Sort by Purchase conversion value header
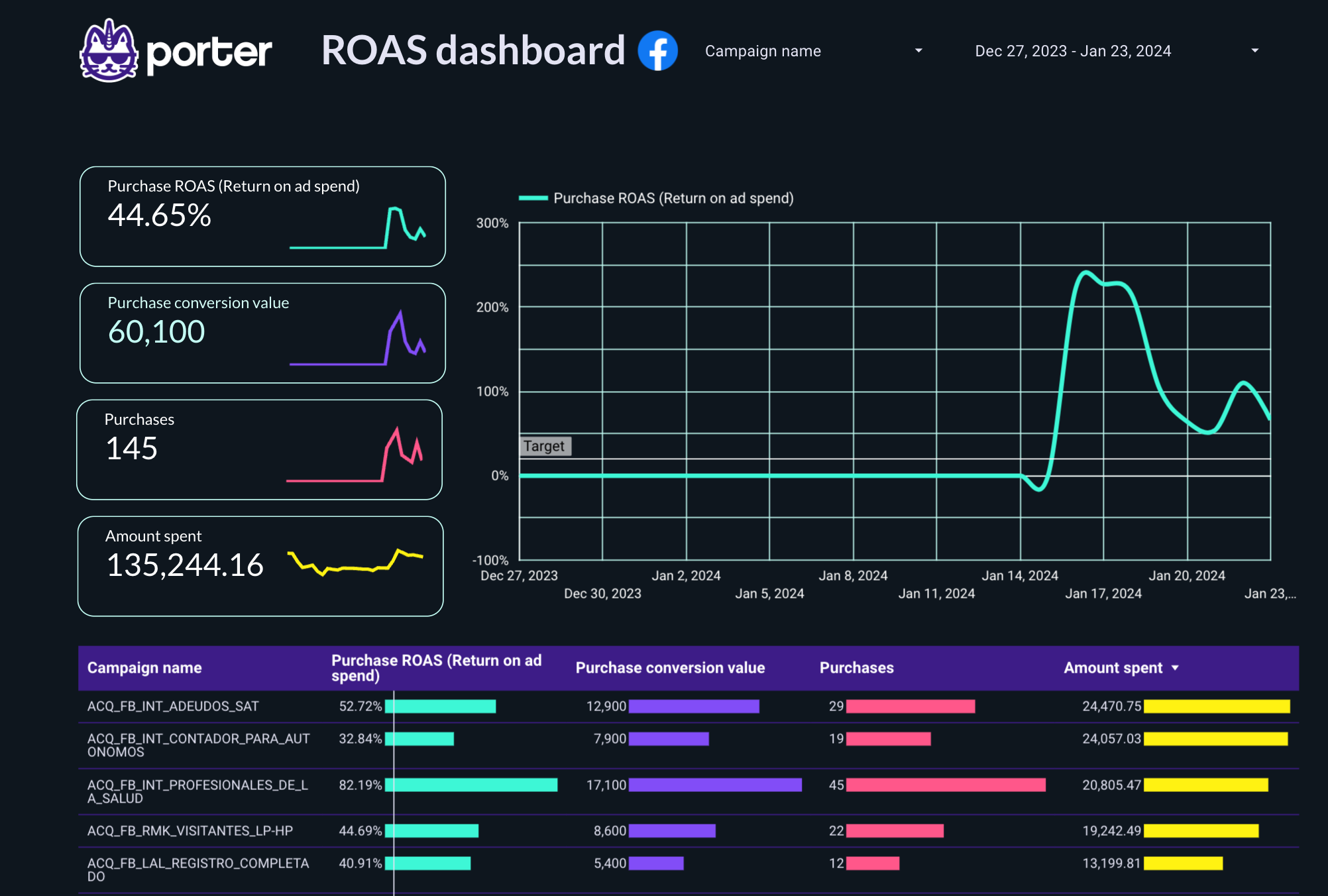 [x=669, y=668]
